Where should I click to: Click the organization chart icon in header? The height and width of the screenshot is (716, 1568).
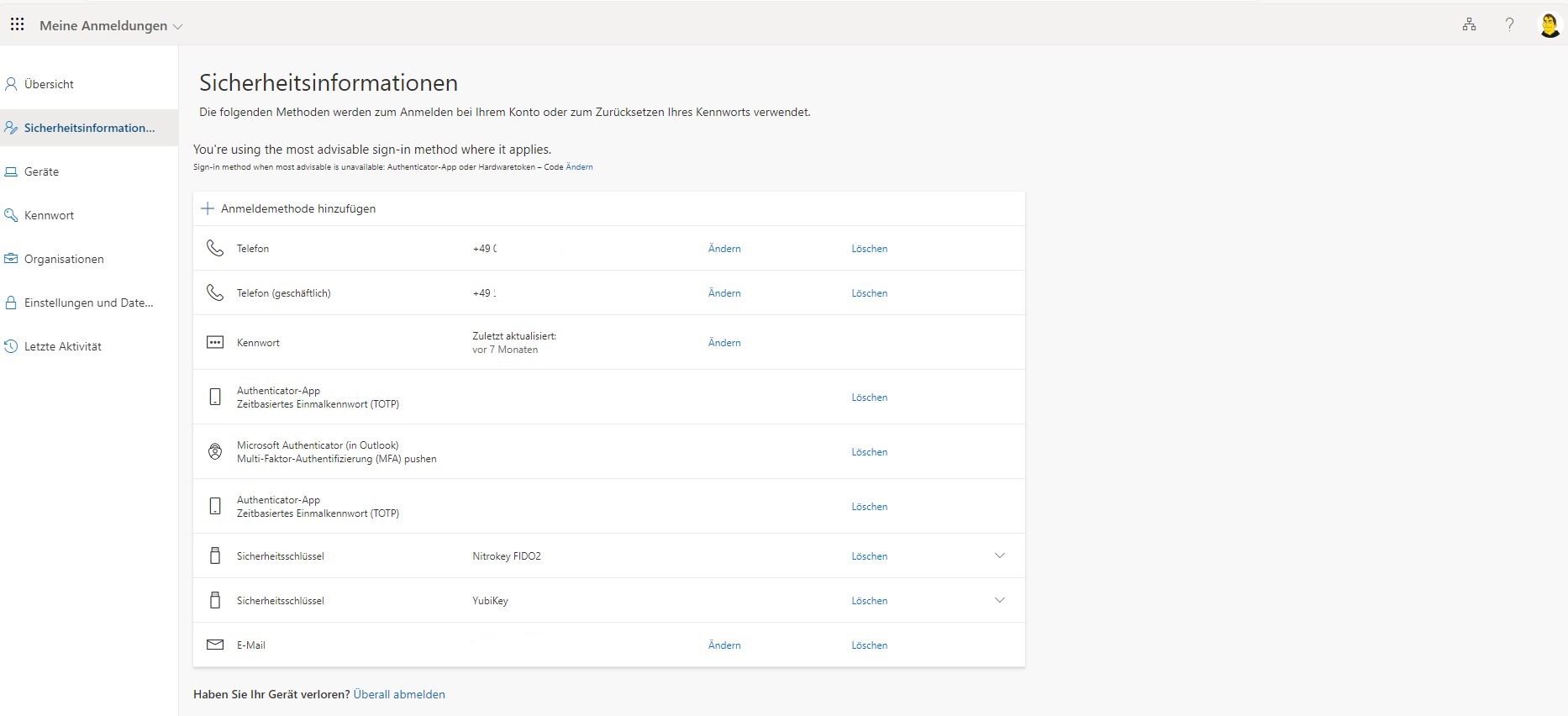pos(1469,25)
